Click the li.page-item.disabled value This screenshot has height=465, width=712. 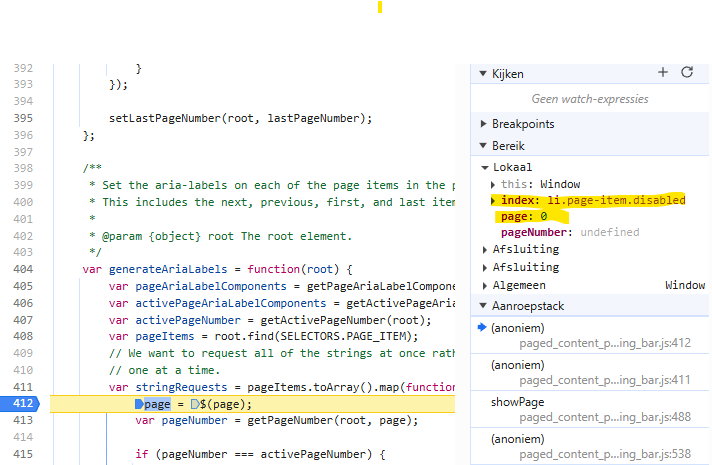coord(616,200)
